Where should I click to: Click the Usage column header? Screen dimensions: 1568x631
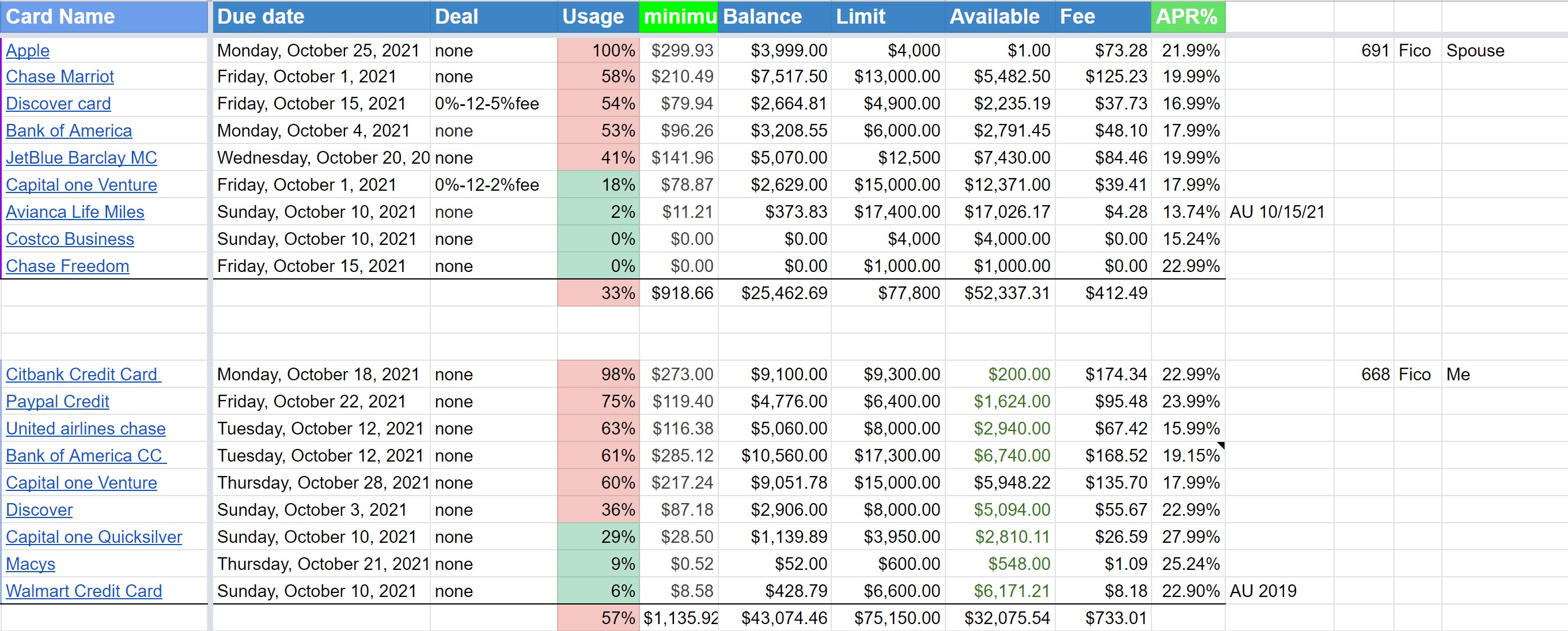tap(599, 17)
